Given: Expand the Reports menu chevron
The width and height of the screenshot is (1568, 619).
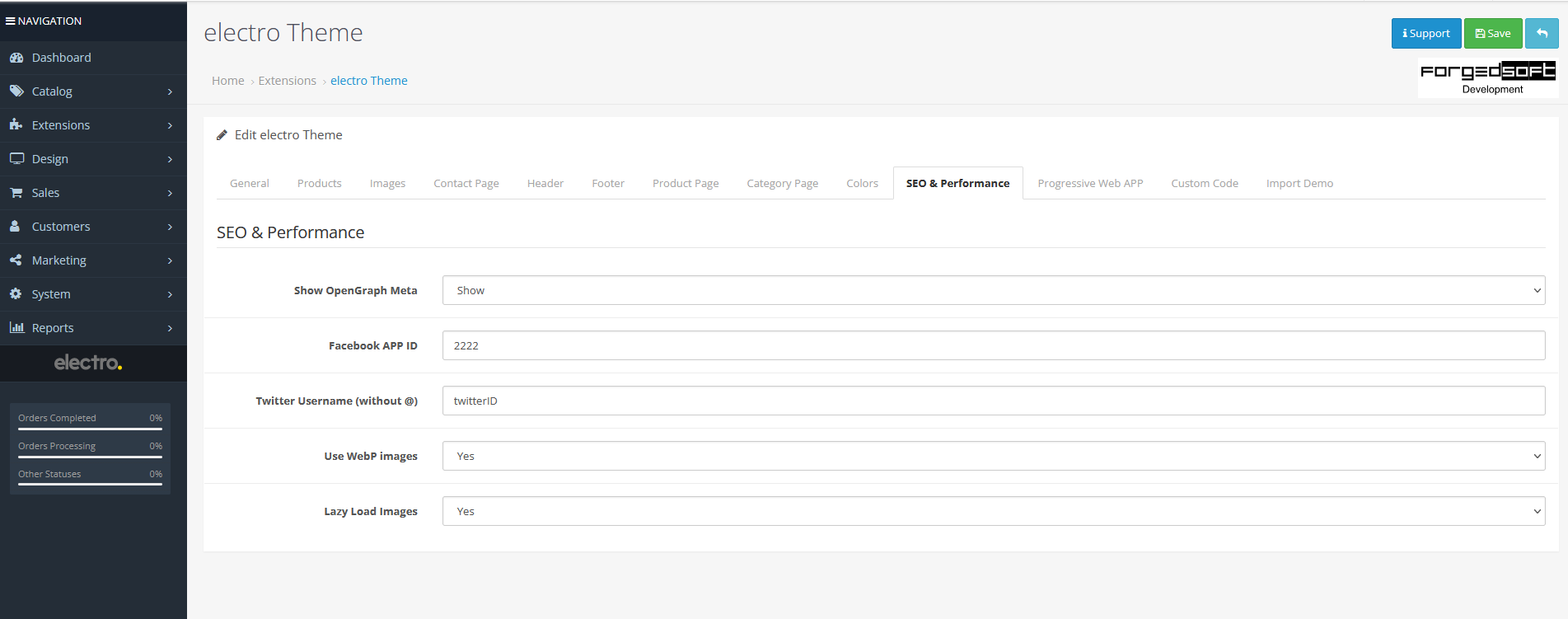Looking at the screenshot, I should pyautogui.click(x=170, y=328).
